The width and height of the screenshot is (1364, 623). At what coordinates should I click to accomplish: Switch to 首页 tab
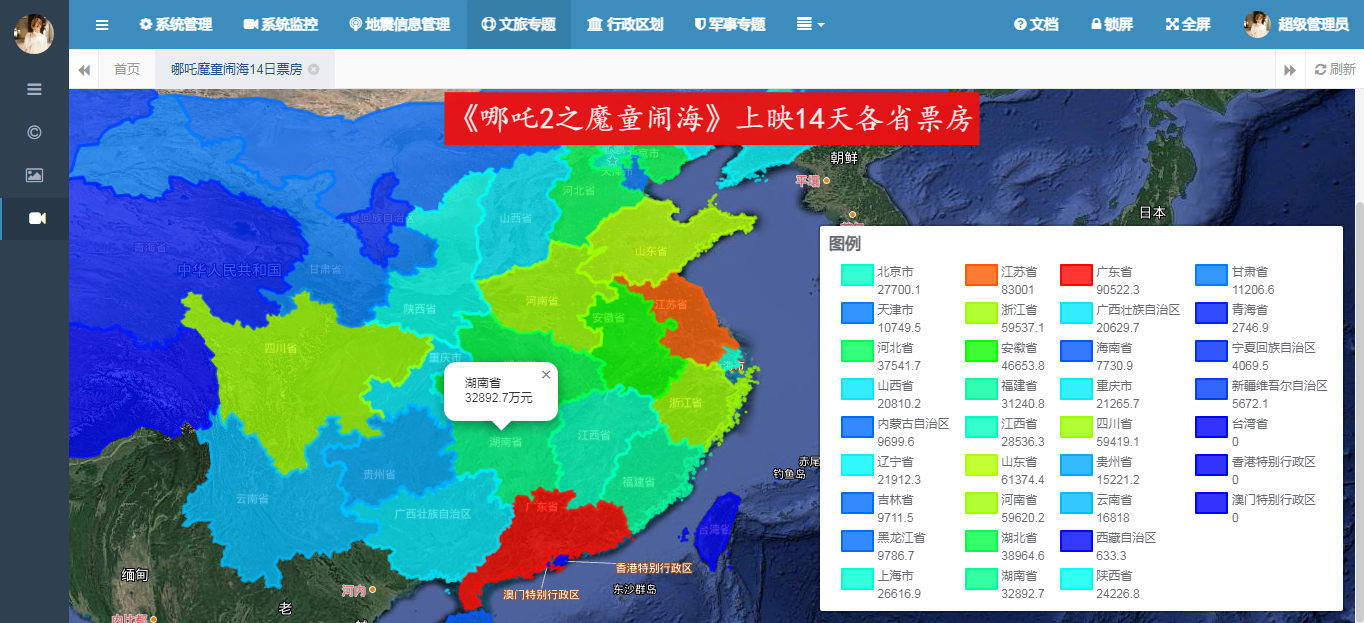127,69
